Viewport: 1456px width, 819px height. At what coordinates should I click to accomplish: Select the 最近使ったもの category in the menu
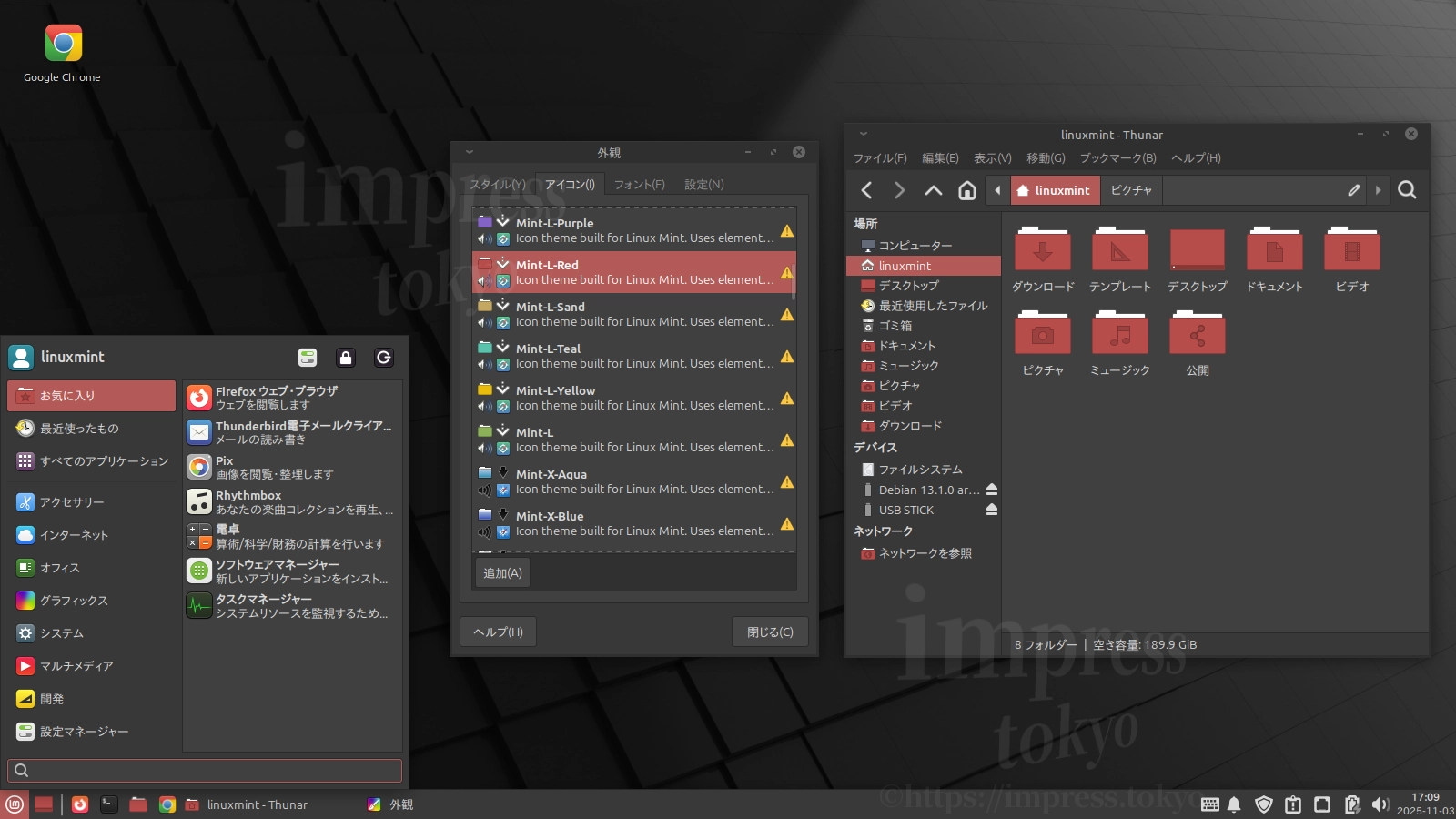[x=92, y=429]
